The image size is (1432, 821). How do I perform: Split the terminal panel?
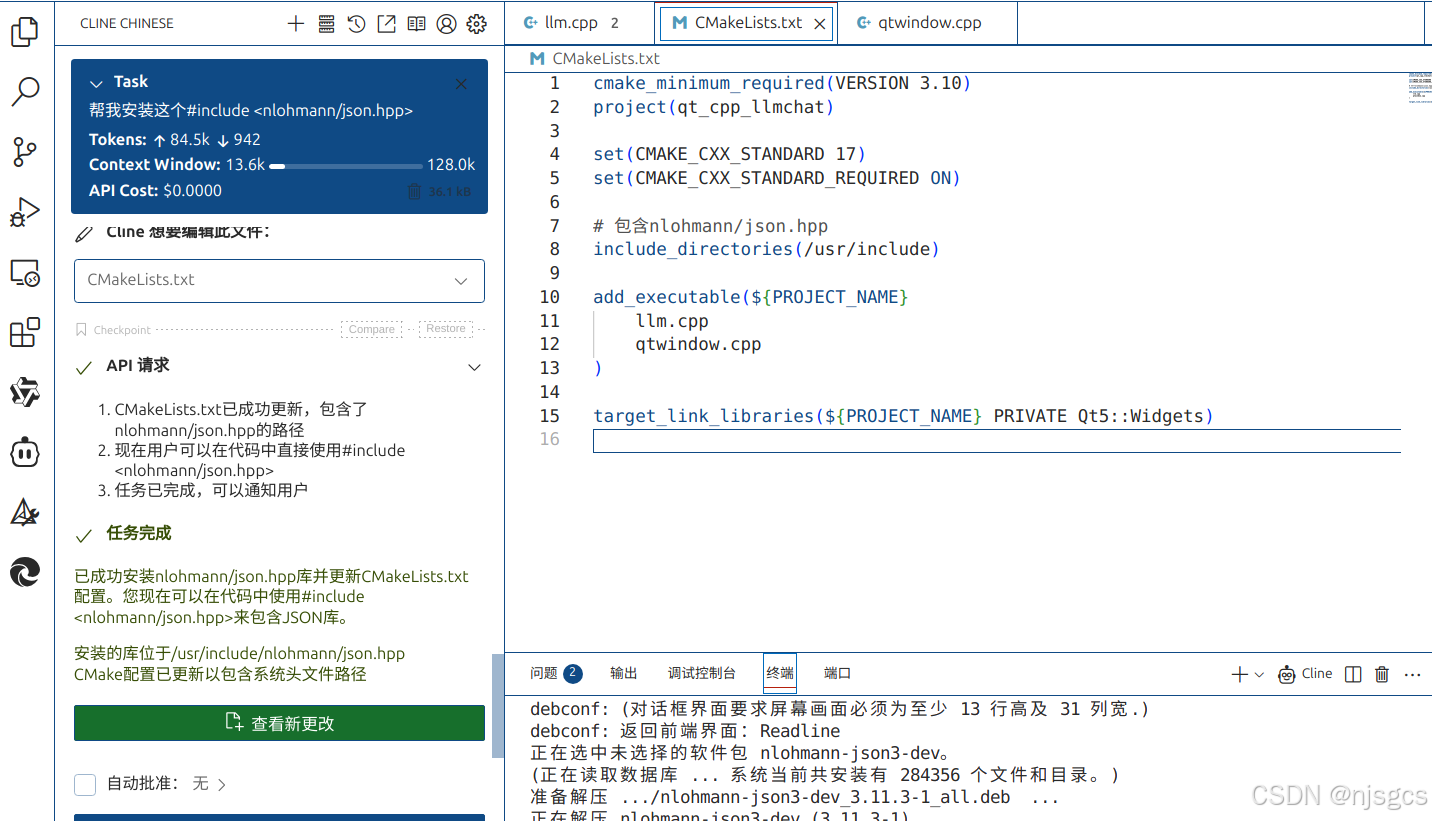tap(1352, 674)
